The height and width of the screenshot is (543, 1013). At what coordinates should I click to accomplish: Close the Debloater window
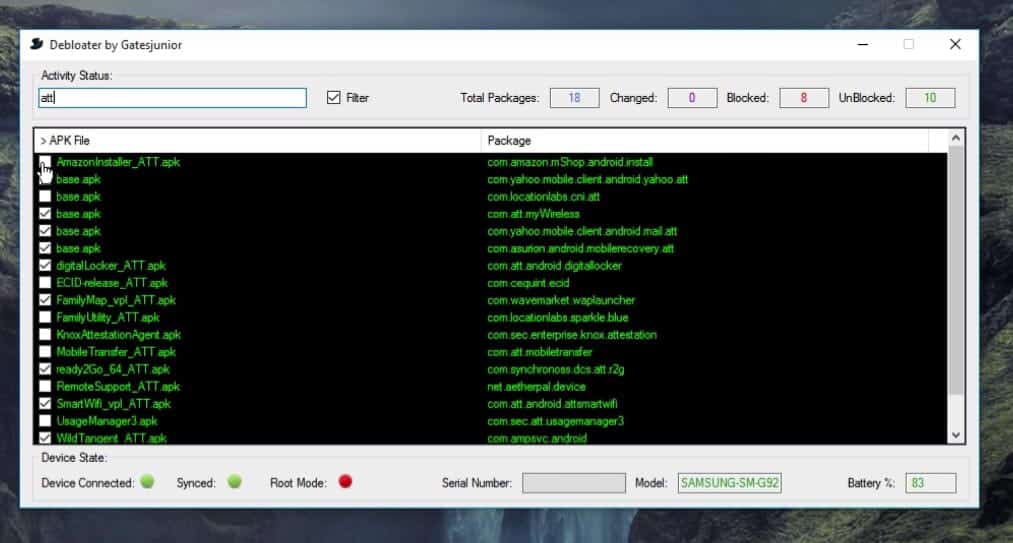click(955, 45)
